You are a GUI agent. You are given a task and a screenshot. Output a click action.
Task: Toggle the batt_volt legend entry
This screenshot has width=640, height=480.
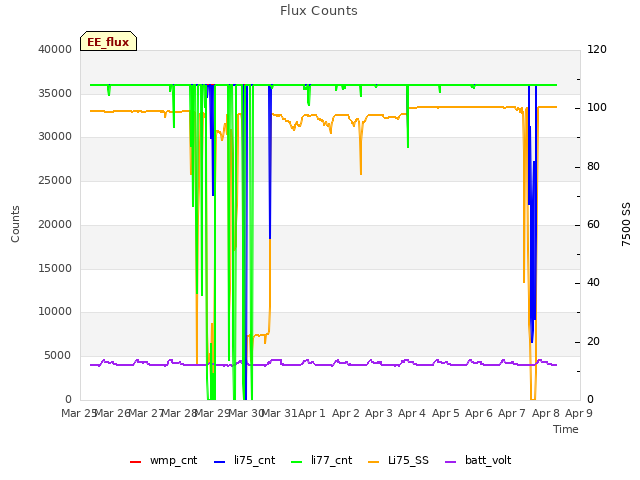pyautogui.click(x=478, y=460)
